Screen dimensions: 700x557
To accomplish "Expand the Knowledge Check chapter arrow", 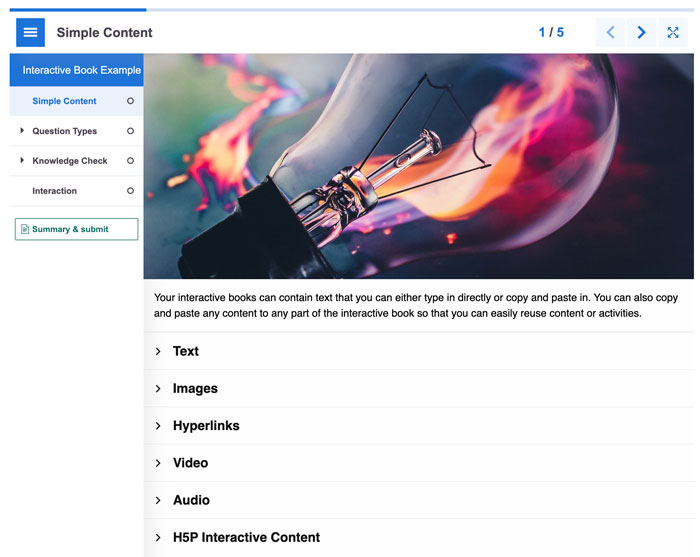I will [x=22, y=161].
